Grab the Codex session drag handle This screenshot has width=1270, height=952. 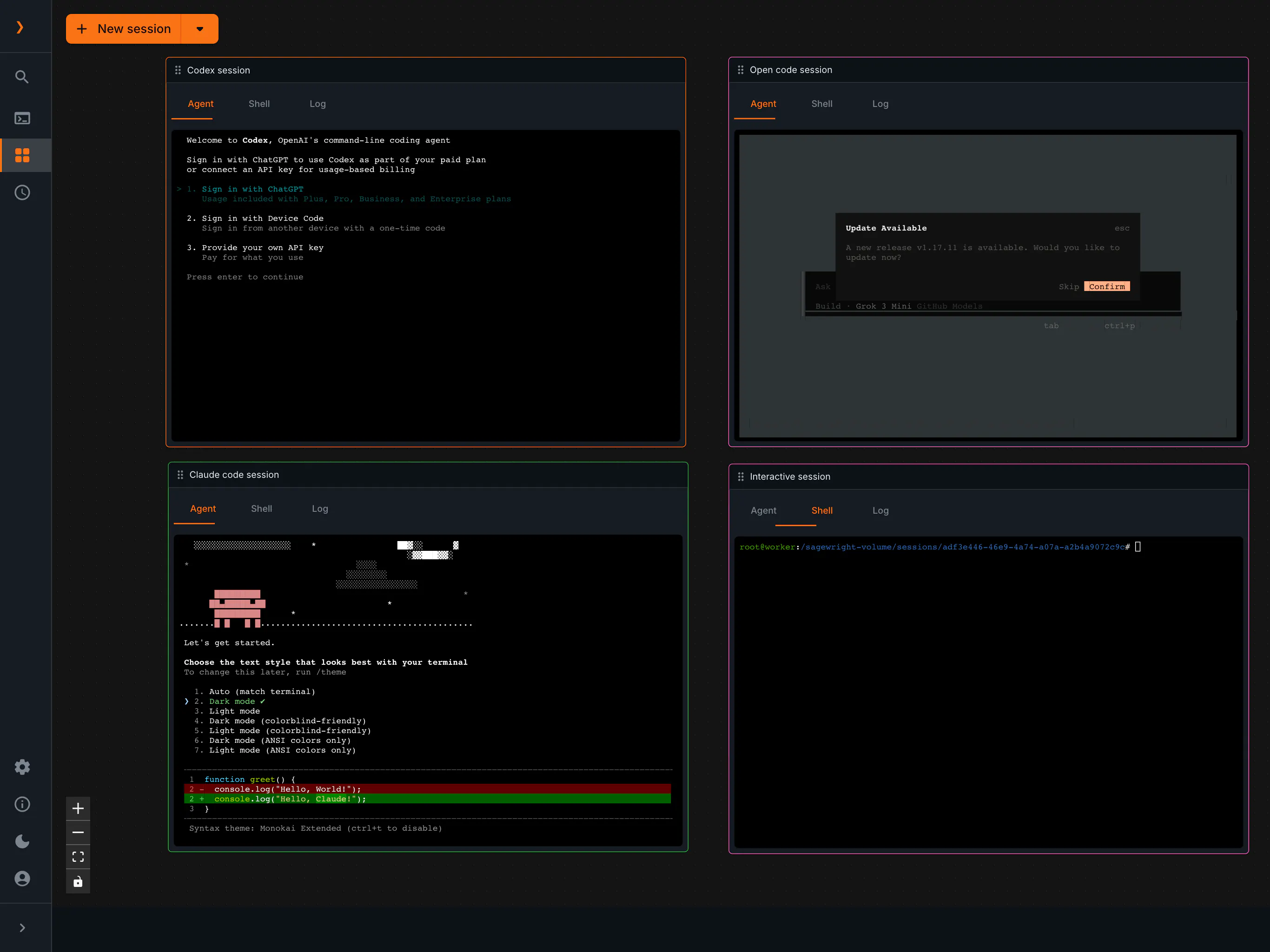(x=178, y=70)
